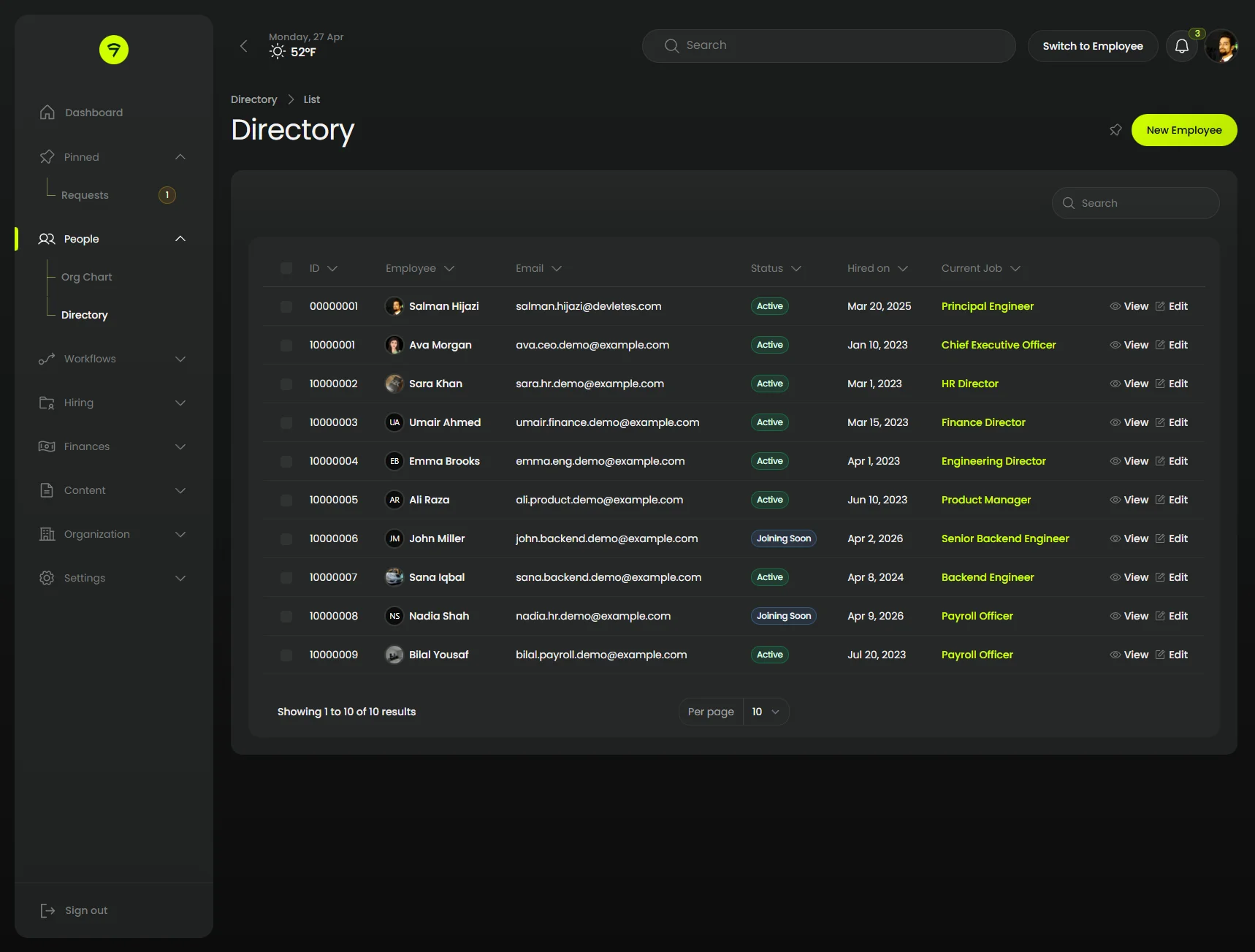Click the pin icon near New Employee
This screenshot has width=1255, height=952.
tap(1115, 129)
